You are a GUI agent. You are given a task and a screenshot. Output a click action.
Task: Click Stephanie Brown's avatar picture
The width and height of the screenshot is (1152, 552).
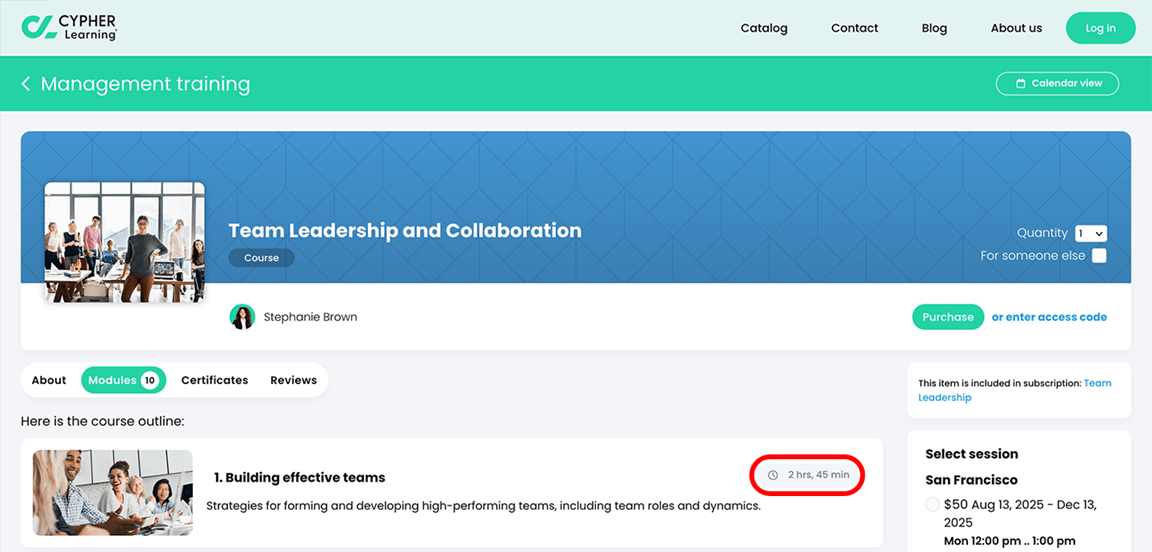click(x=242, y=317)
